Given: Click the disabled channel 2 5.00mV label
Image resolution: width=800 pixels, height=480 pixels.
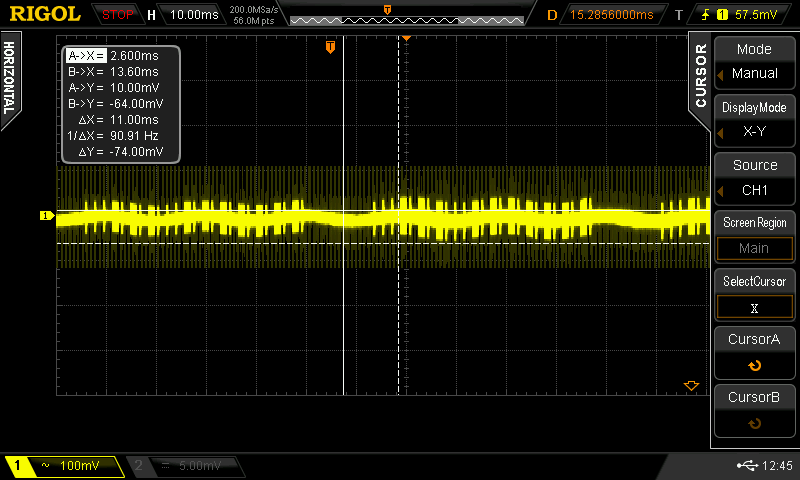Looking at the screenshot, I should tap(199, 465).
